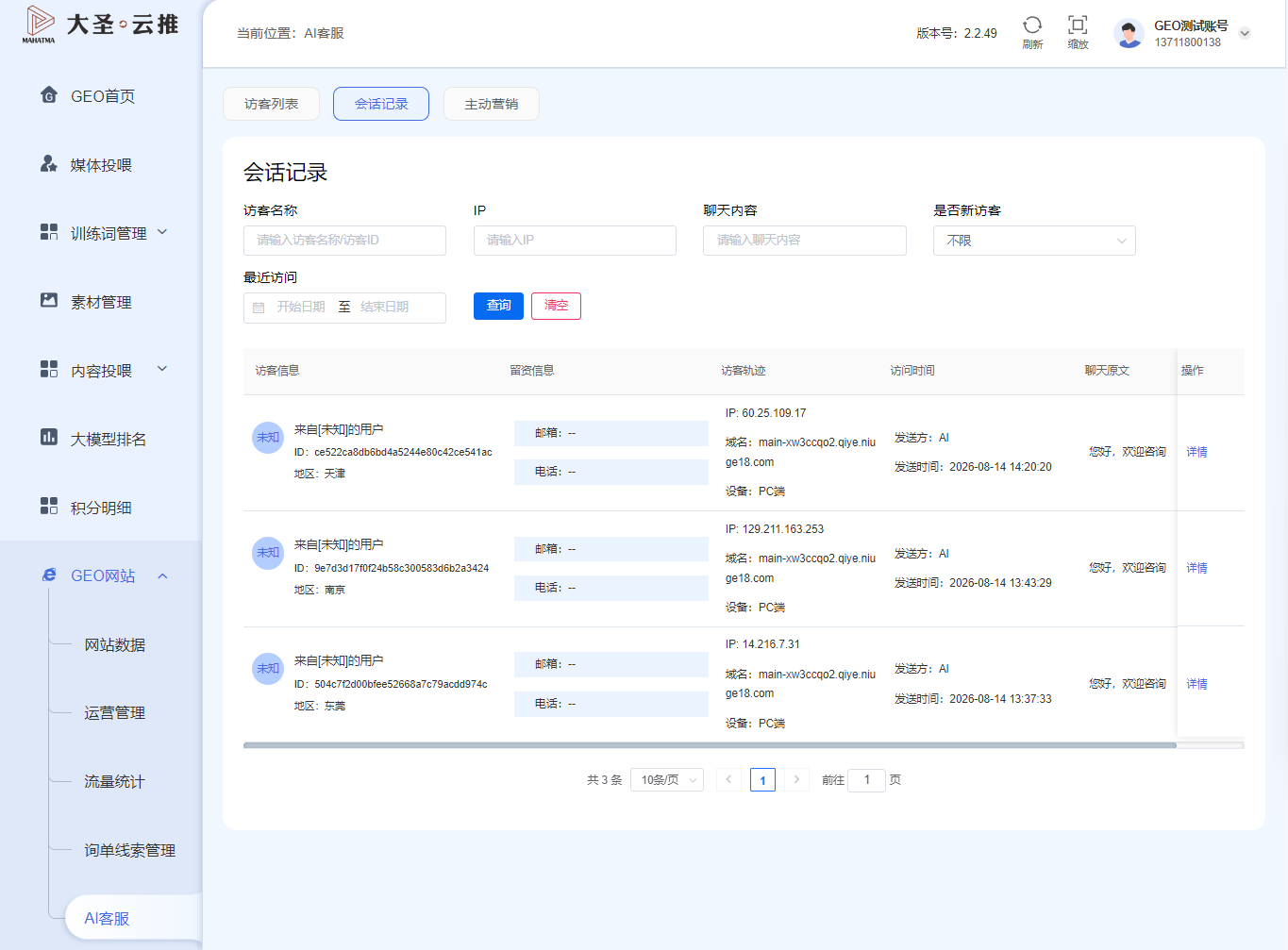The image size is (1288, 950).
Task: Click the 前往 page number input
Action: (866, 779)
